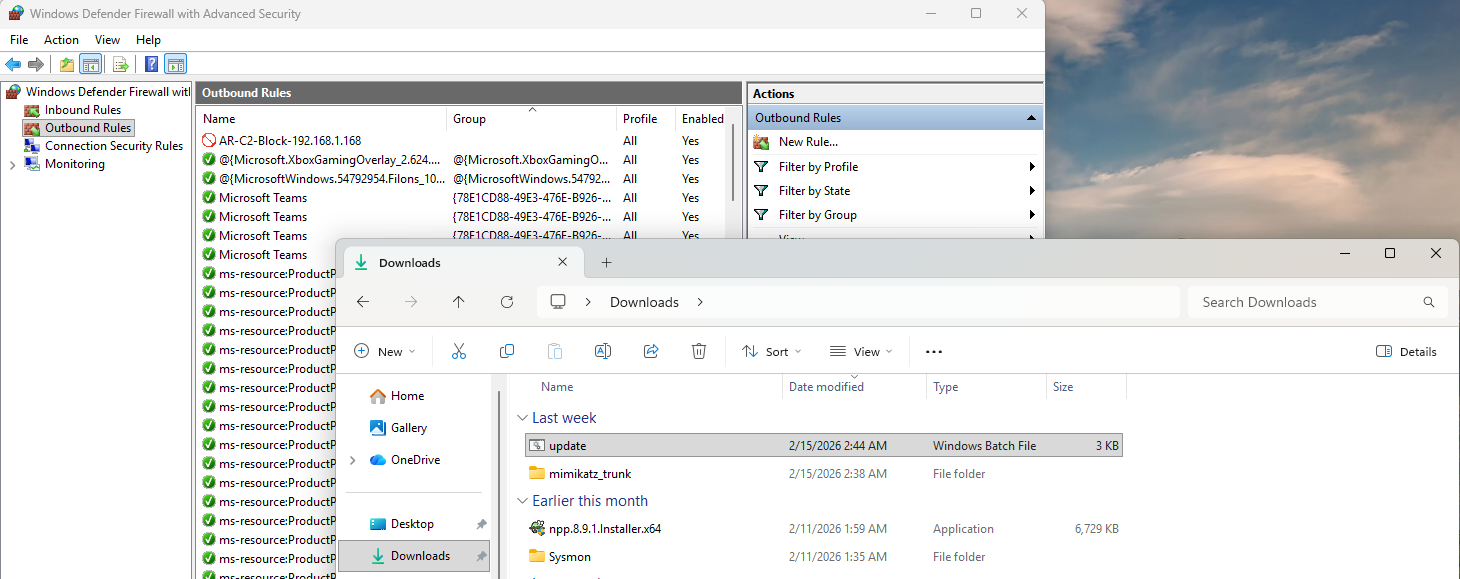Select Inbound Rules in the tree

[82, 110]
